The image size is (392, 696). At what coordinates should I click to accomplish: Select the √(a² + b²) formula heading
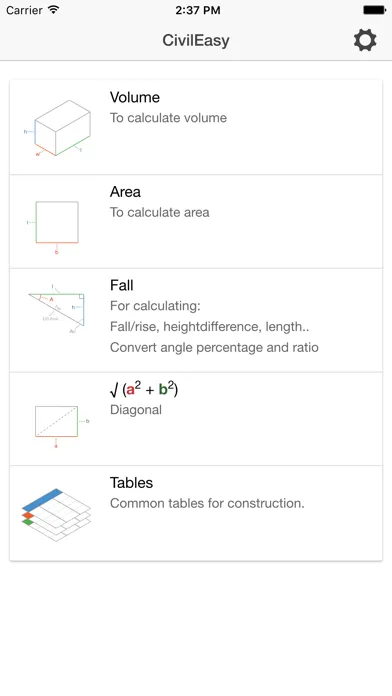coord(144,389)
